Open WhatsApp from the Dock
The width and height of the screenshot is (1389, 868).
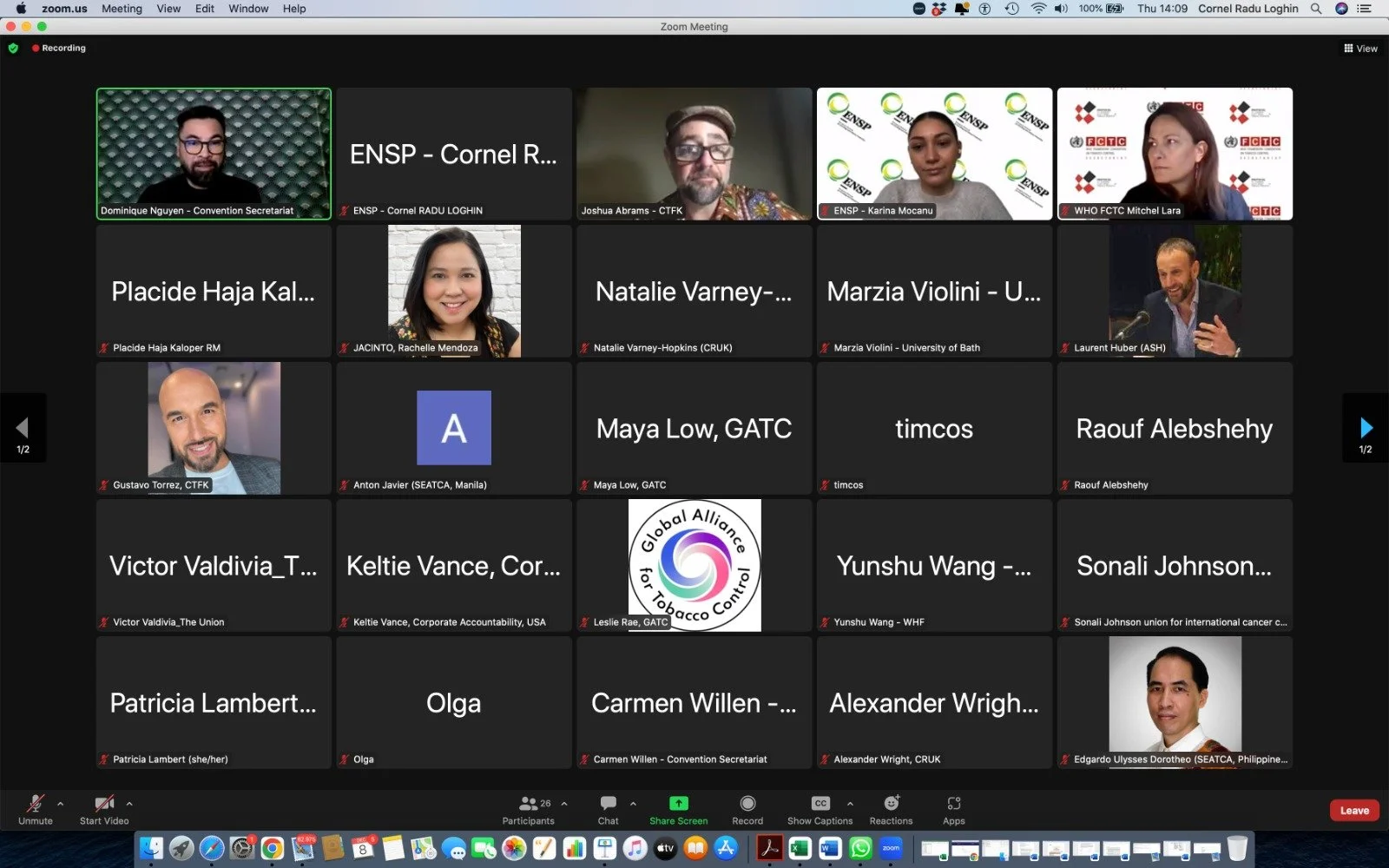(860, 848)
